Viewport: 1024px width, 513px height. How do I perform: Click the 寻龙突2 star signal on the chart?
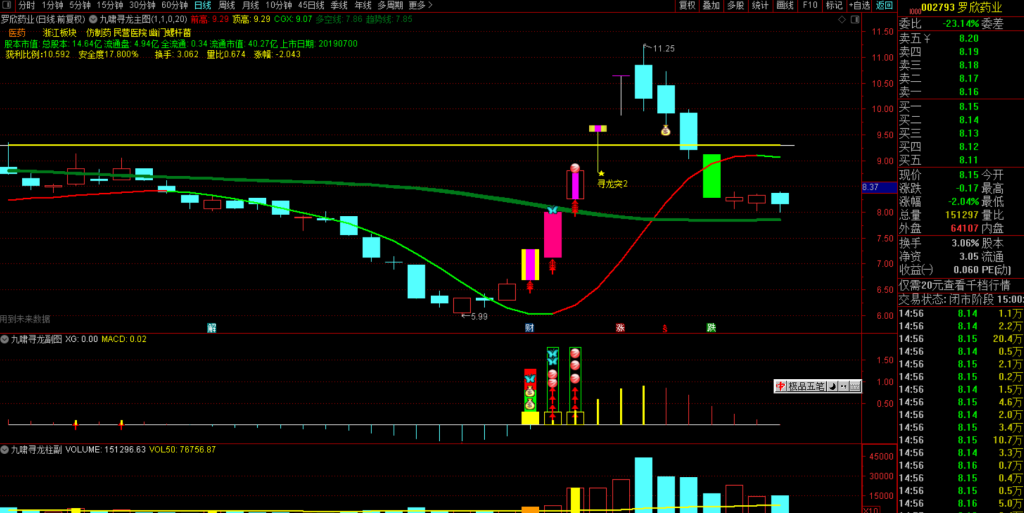pyautogui.click(x=601, y=174)
